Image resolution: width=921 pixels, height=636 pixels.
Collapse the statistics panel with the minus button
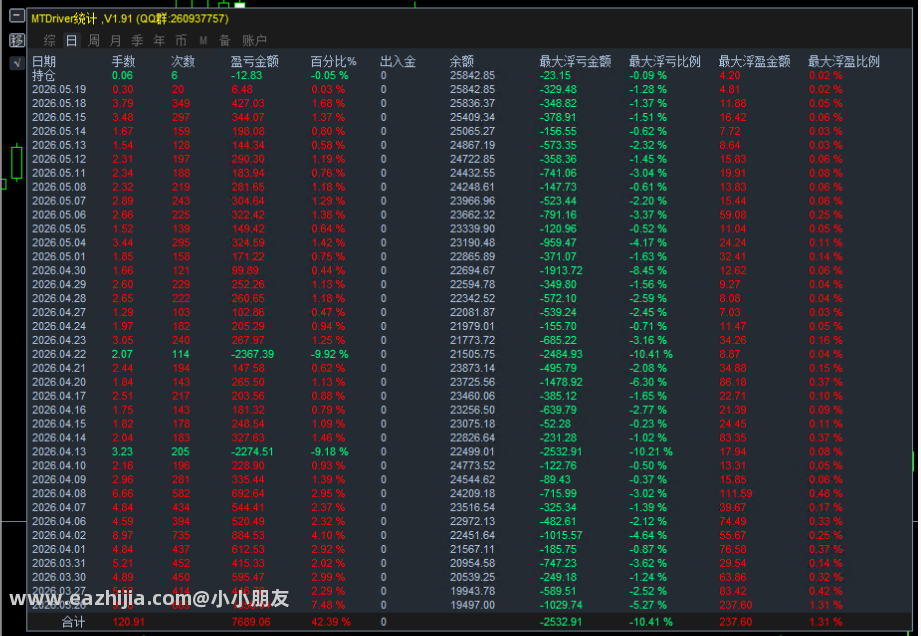click(17, 16)
